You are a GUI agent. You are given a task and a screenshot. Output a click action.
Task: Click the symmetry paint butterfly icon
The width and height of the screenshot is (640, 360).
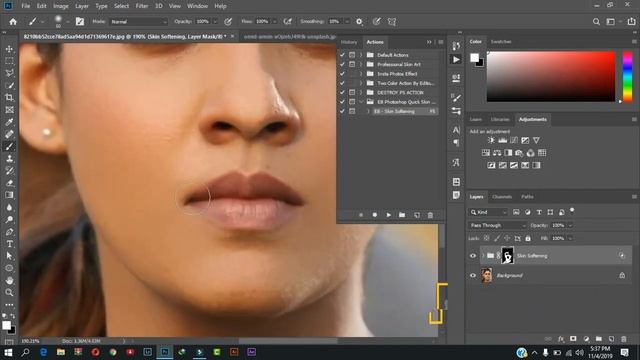tap(392, 22)
